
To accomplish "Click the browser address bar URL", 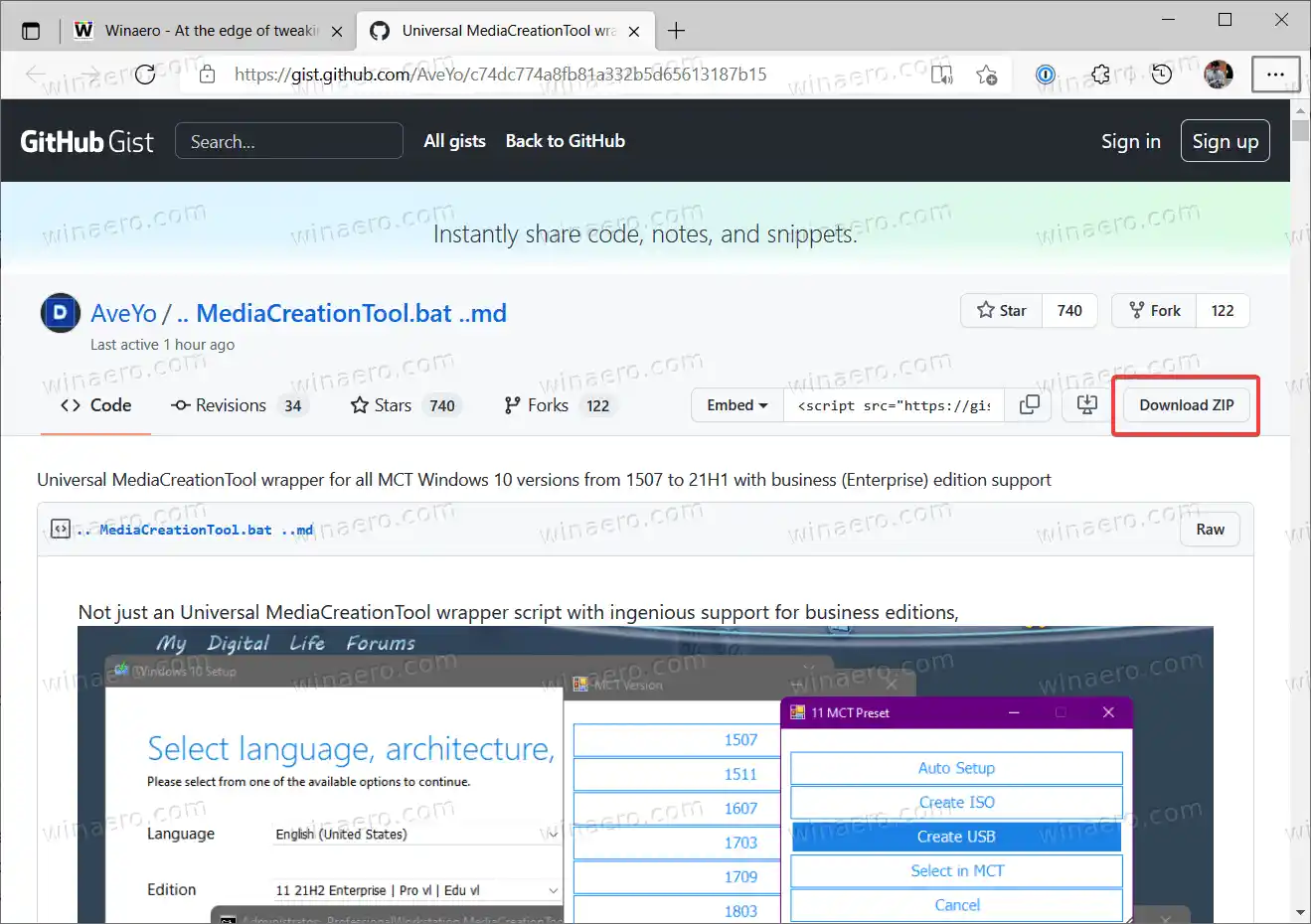I will click(501, 75).
